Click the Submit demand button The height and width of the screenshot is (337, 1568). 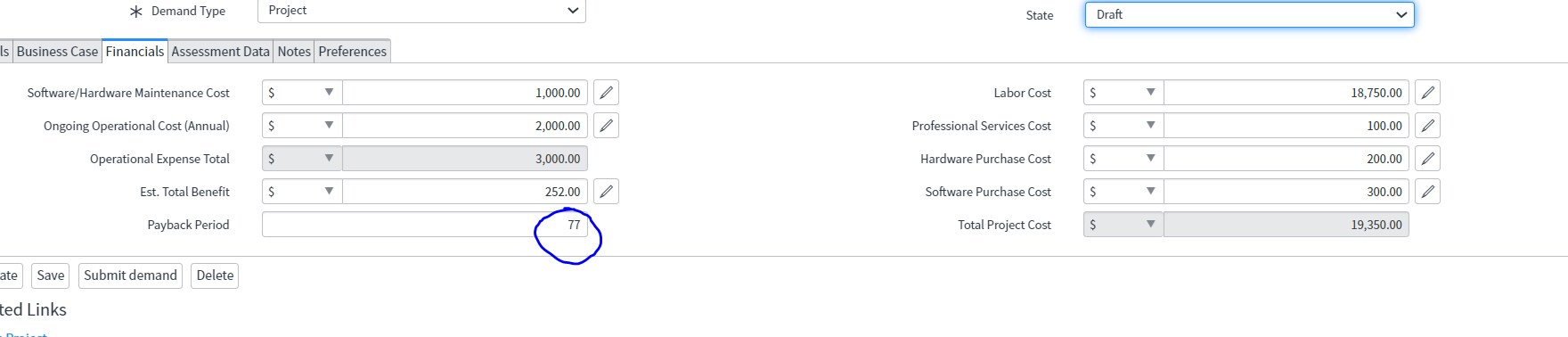[x=130, y=275]
